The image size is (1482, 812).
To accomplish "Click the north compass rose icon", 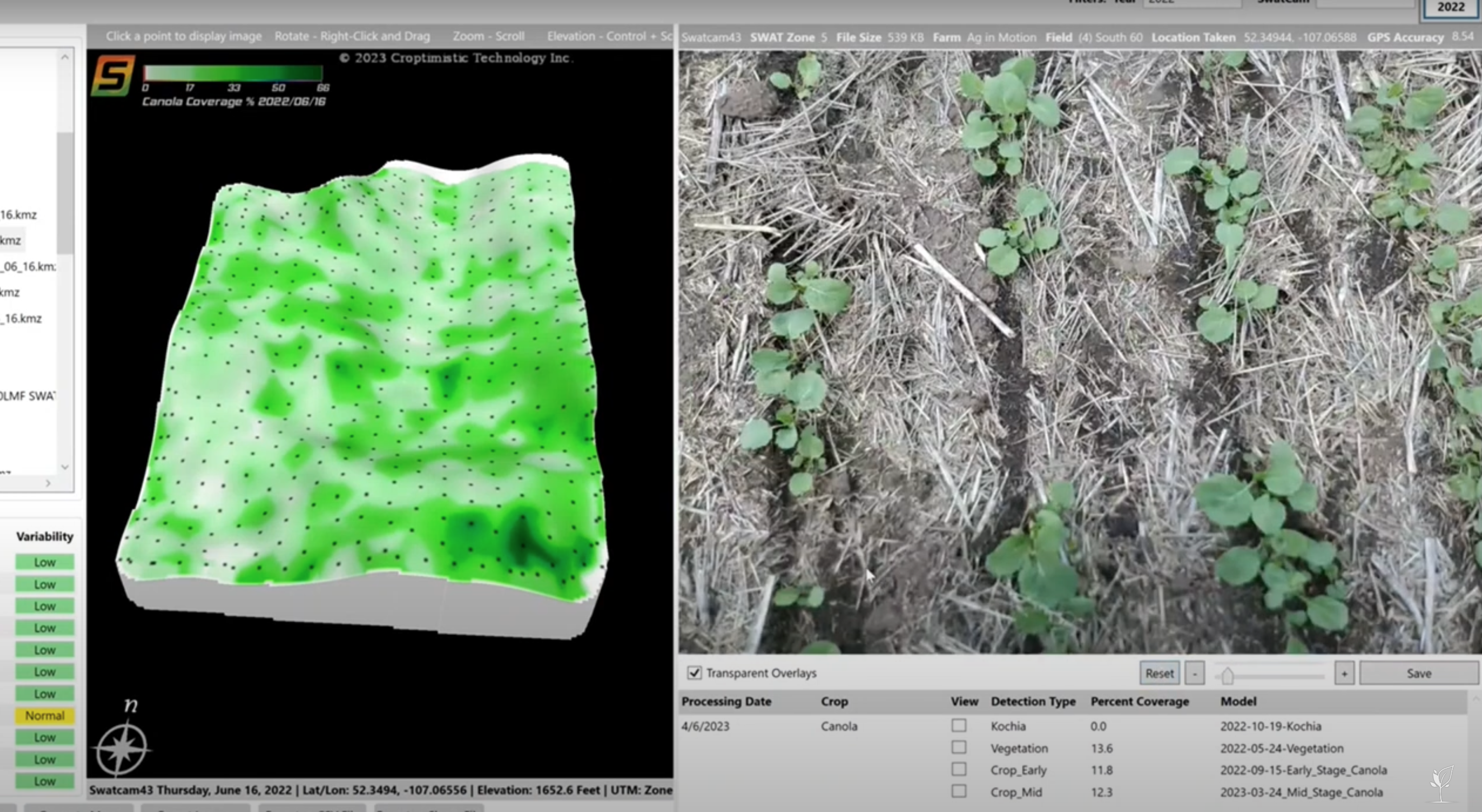I will (x=122, y=748).
